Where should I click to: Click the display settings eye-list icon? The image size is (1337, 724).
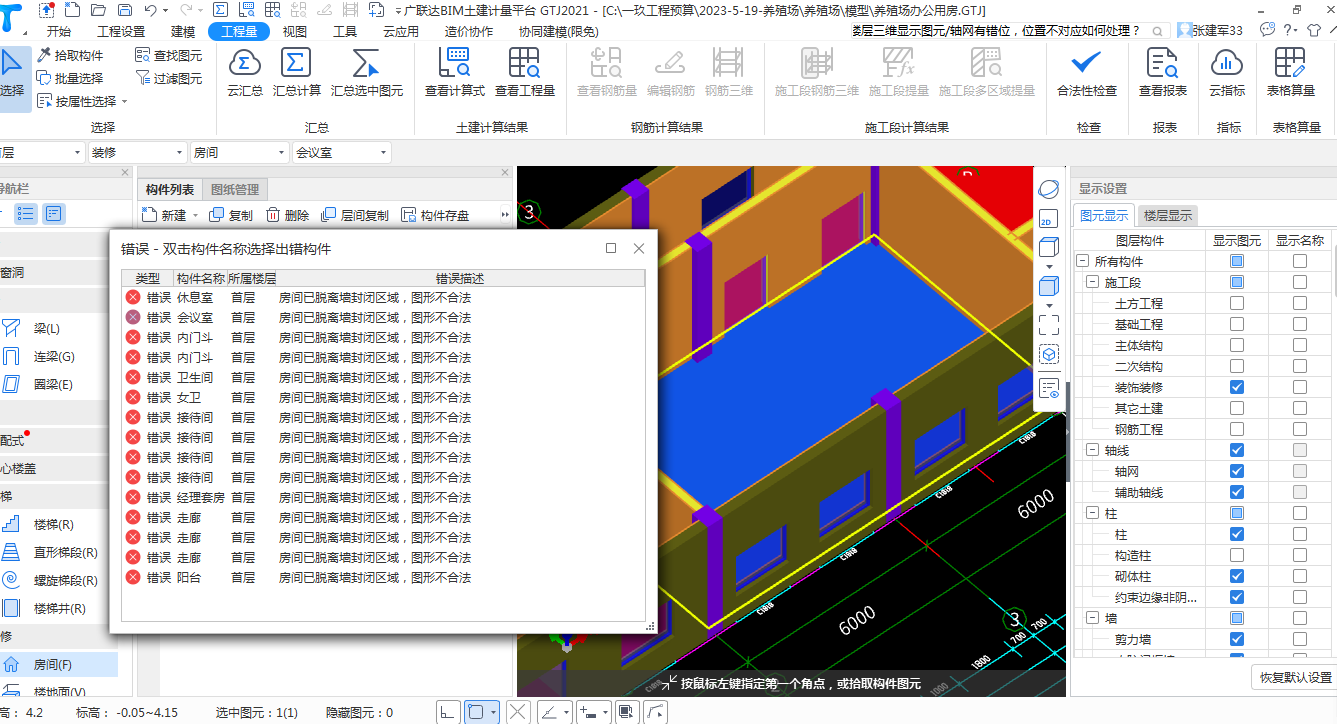(1049, 389)
